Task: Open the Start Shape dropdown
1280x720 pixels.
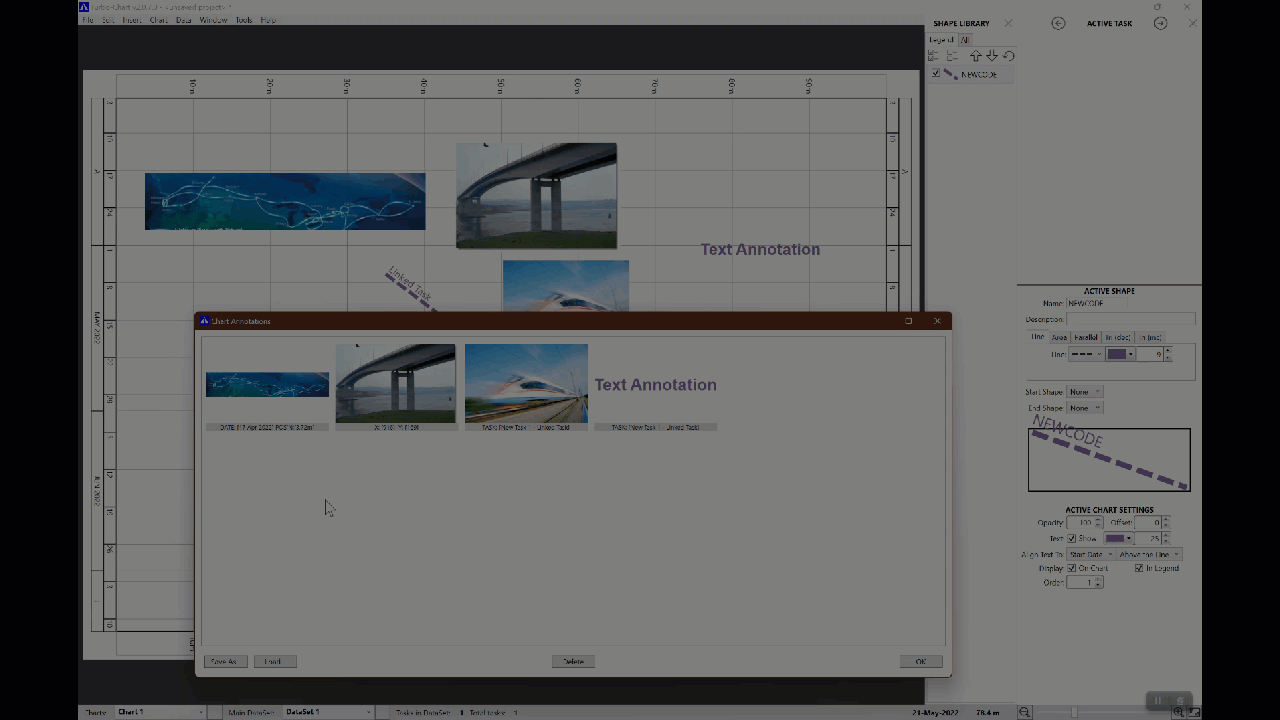Action: (1085, 392)
